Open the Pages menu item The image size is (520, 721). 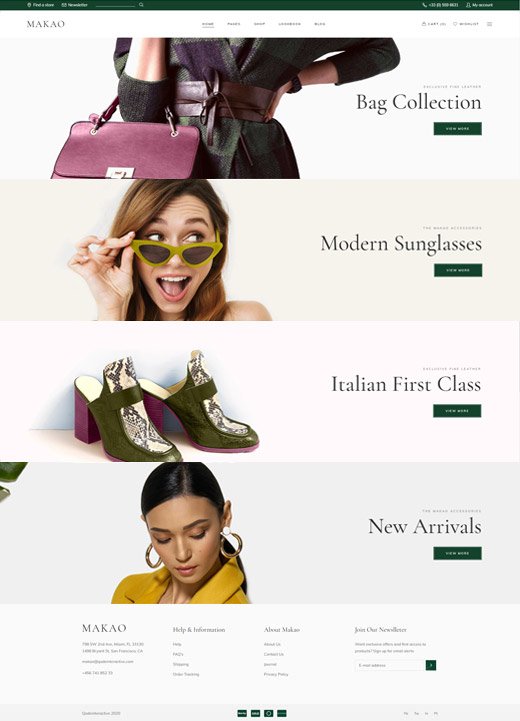pyautogui.click(x=234, y=24)
